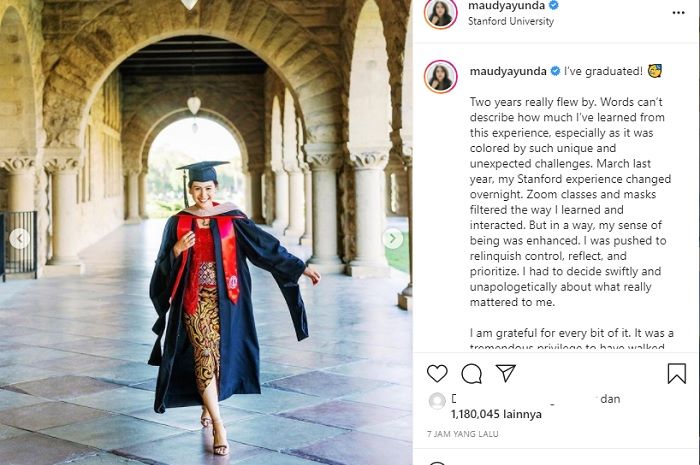700x465 pixels.
Task: Open the Stanford University location page
Action: [510, 21]
